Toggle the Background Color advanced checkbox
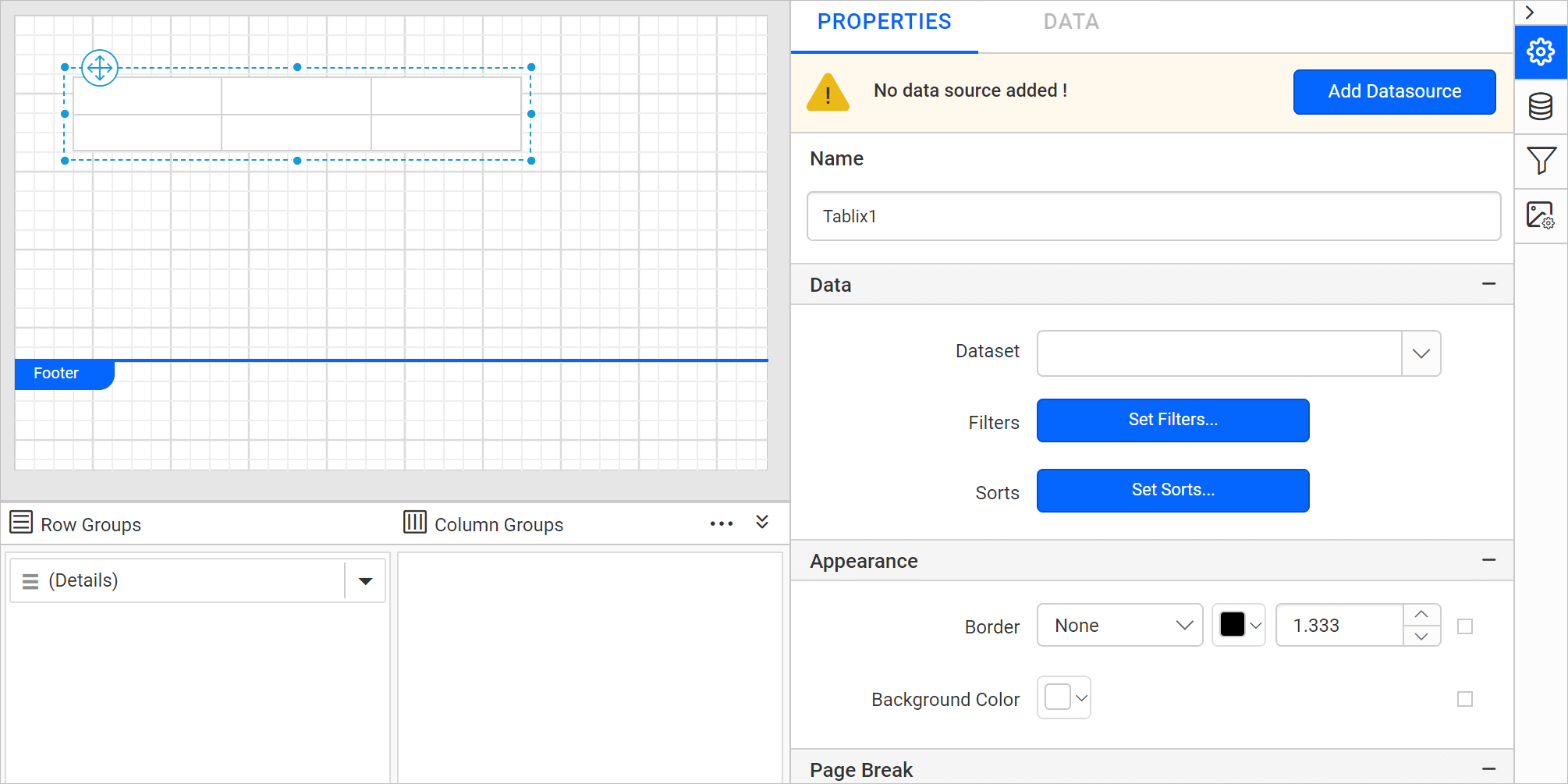 click(1465, 699)
